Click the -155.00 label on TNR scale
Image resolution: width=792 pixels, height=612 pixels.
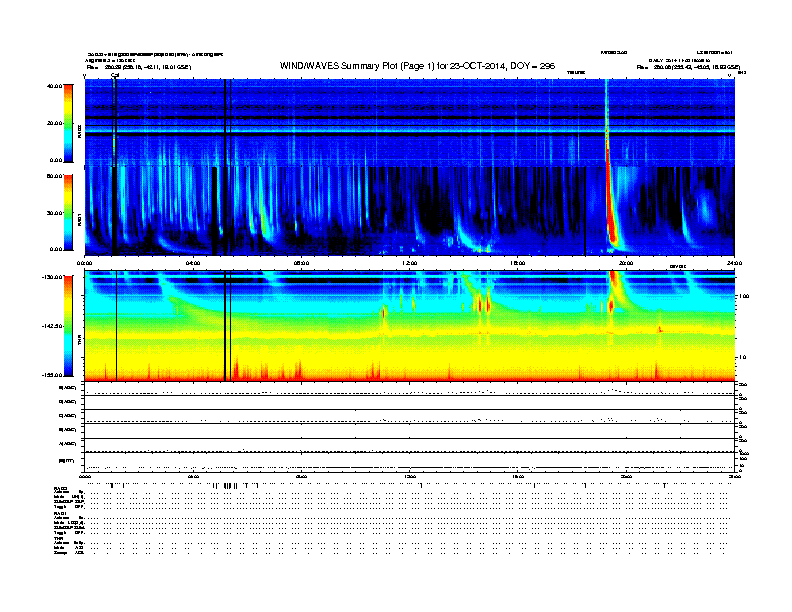coord(52,375)
